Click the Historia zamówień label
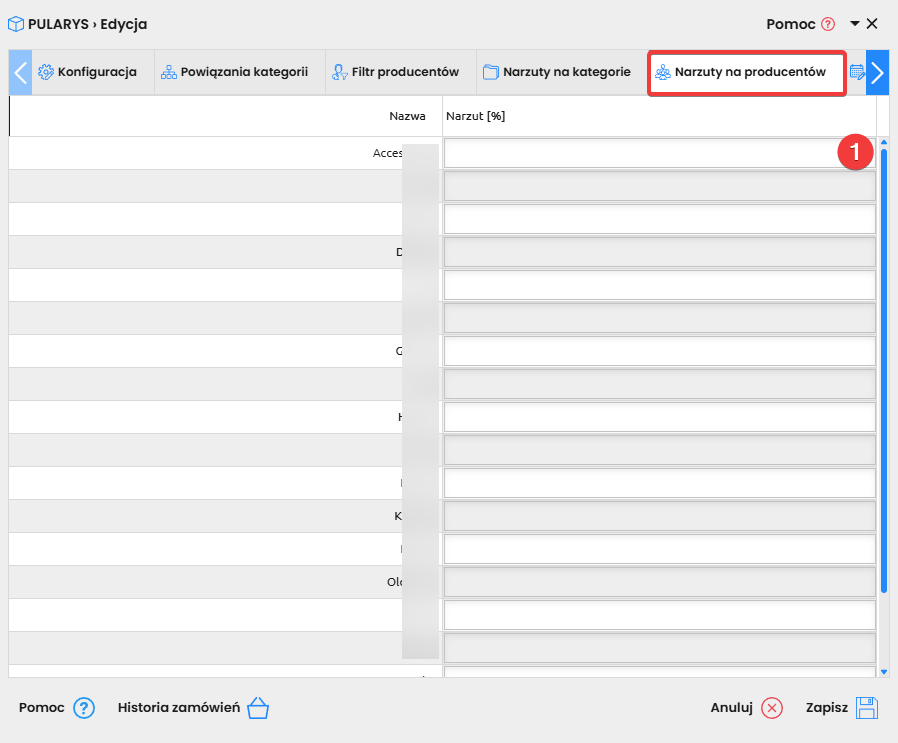898x743 pixels. (x=178, y=708)
